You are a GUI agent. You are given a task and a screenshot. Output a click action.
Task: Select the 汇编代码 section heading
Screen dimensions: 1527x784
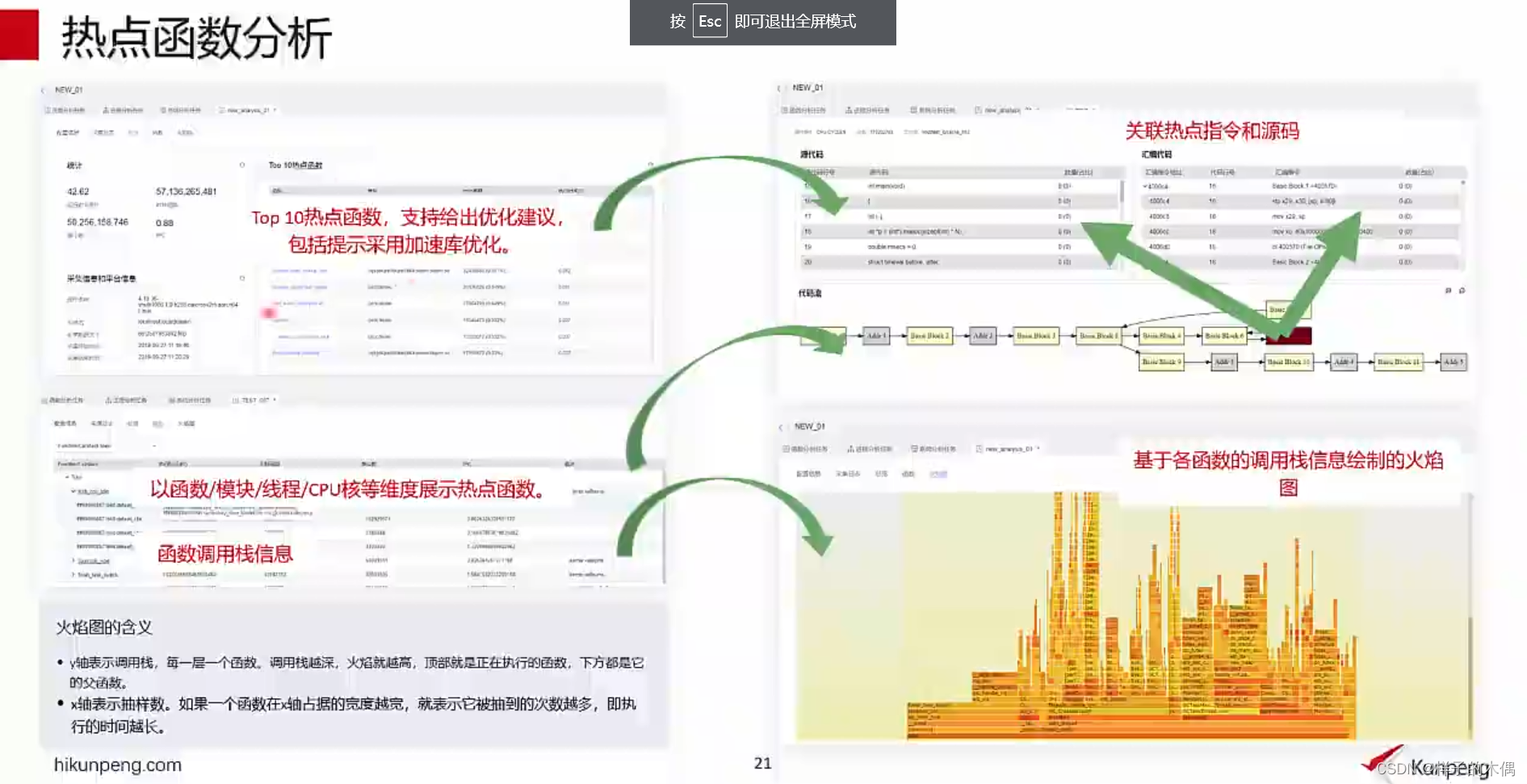[1156, 154]
